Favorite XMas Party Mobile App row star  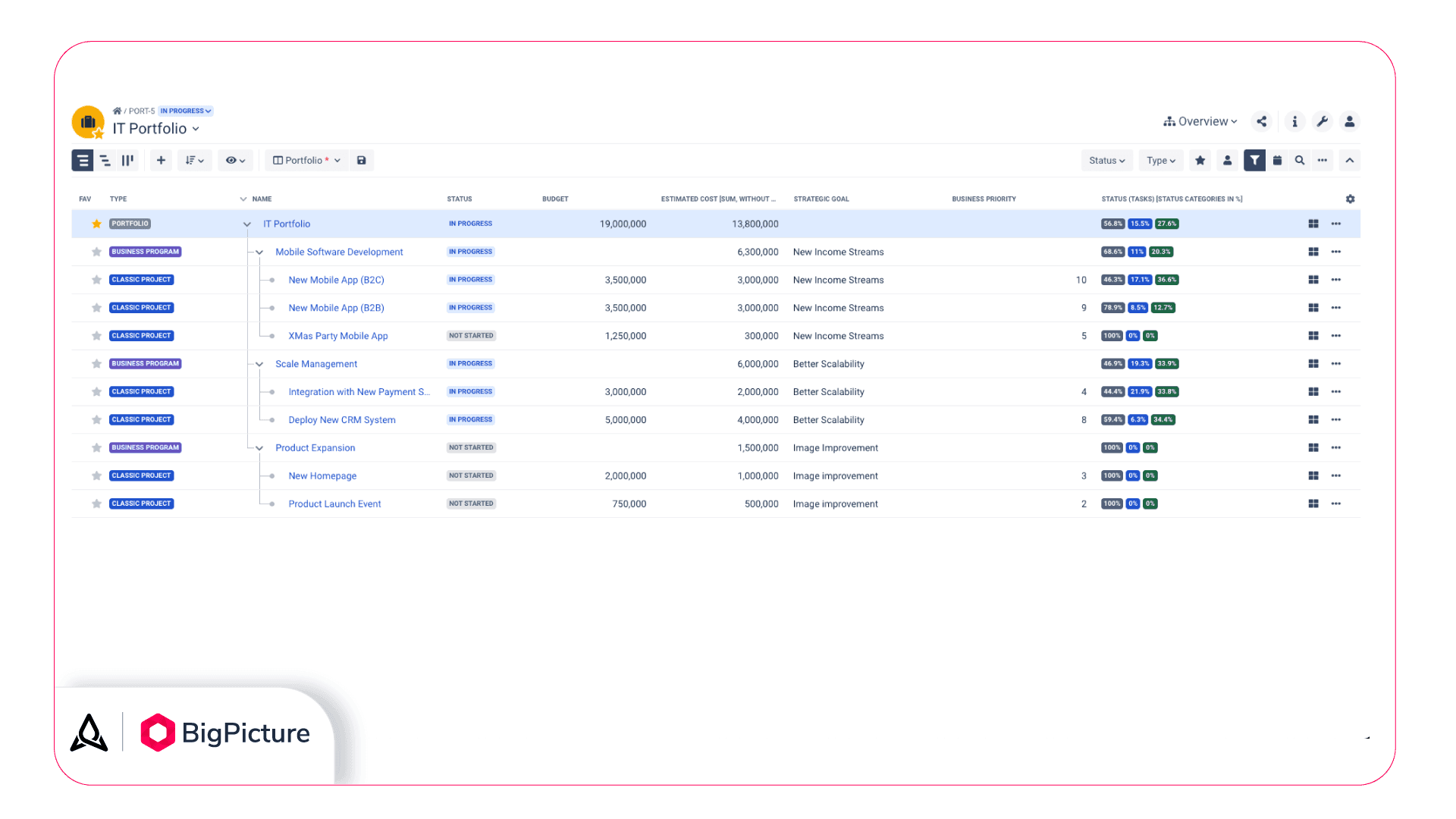click(96, 336)
